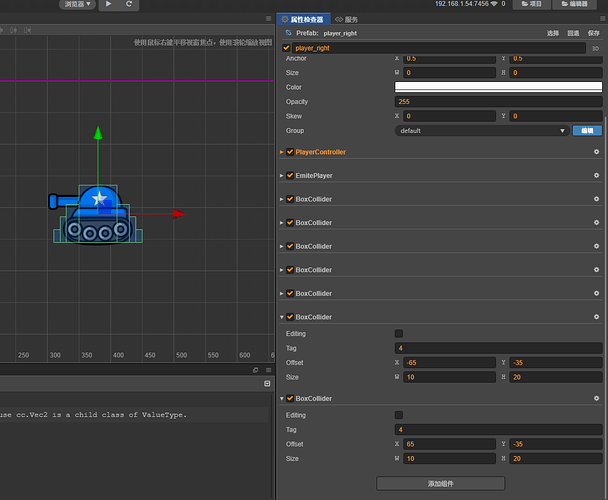Image resolution: width=608 pixels, height=500 pixels.
Task: Click the red X-axis gizmo arrow
Action: (x=178, y=213)
